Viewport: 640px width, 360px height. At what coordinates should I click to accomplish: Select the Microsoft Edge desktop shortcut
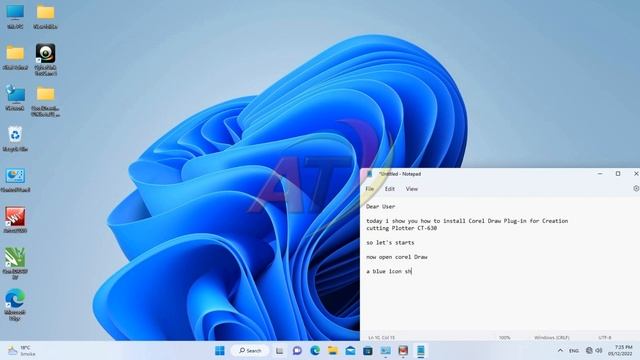coord(15,304)
